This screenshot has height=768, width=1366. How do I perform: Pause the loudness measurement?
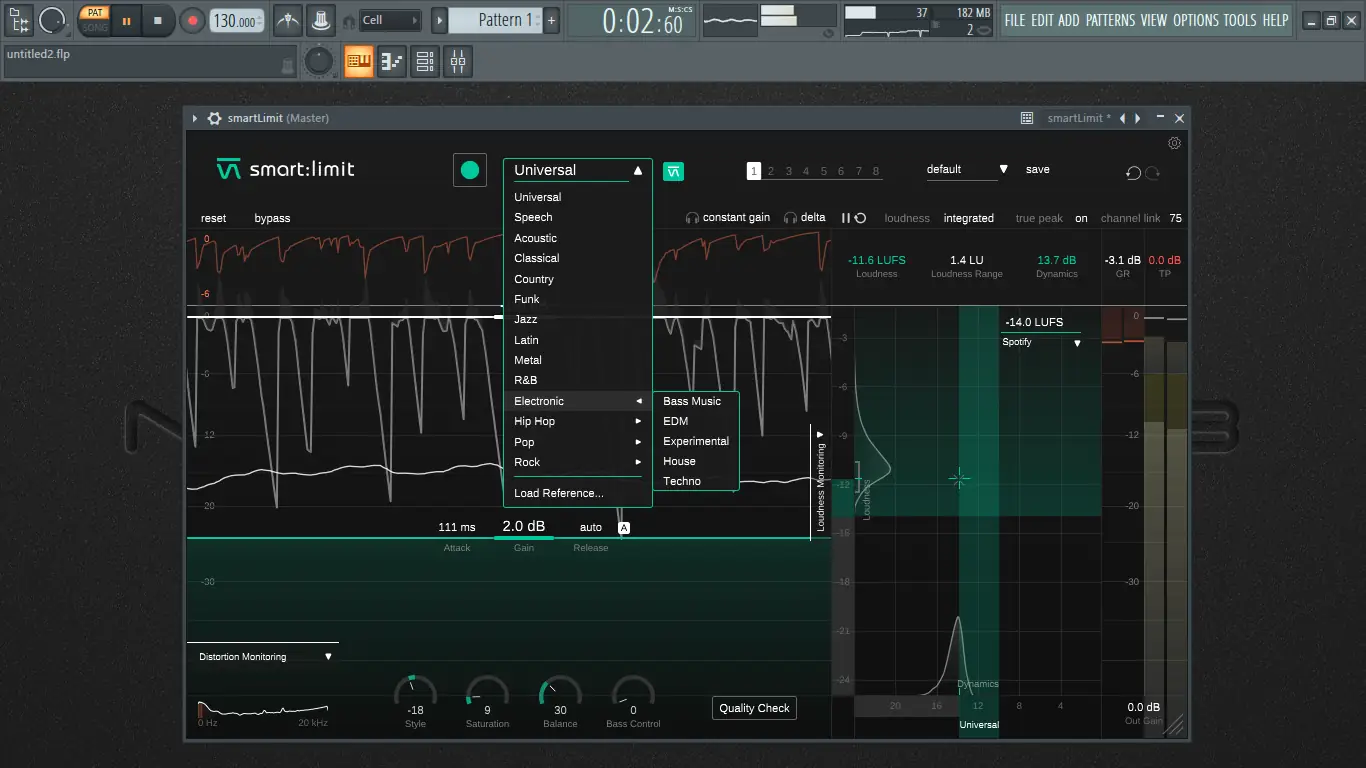[845, 218]
